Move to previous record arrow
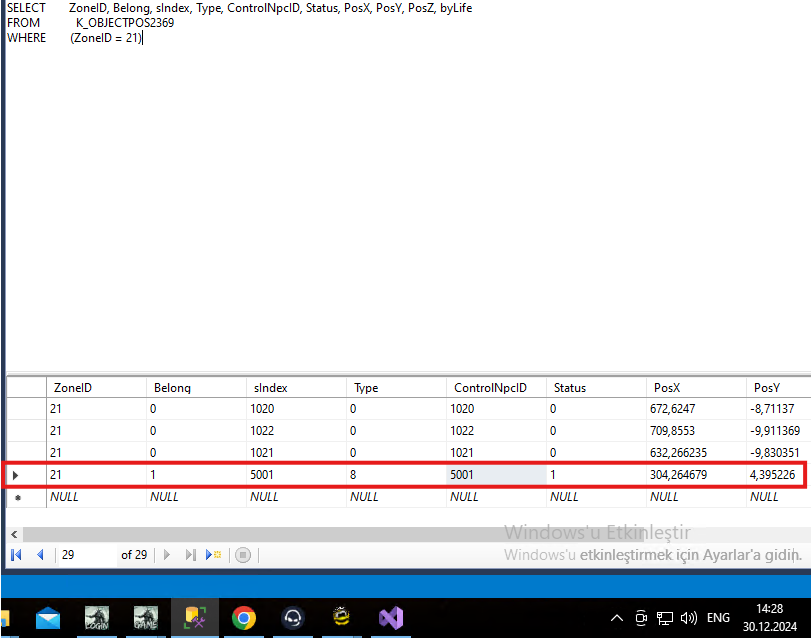 pos(40,555)
